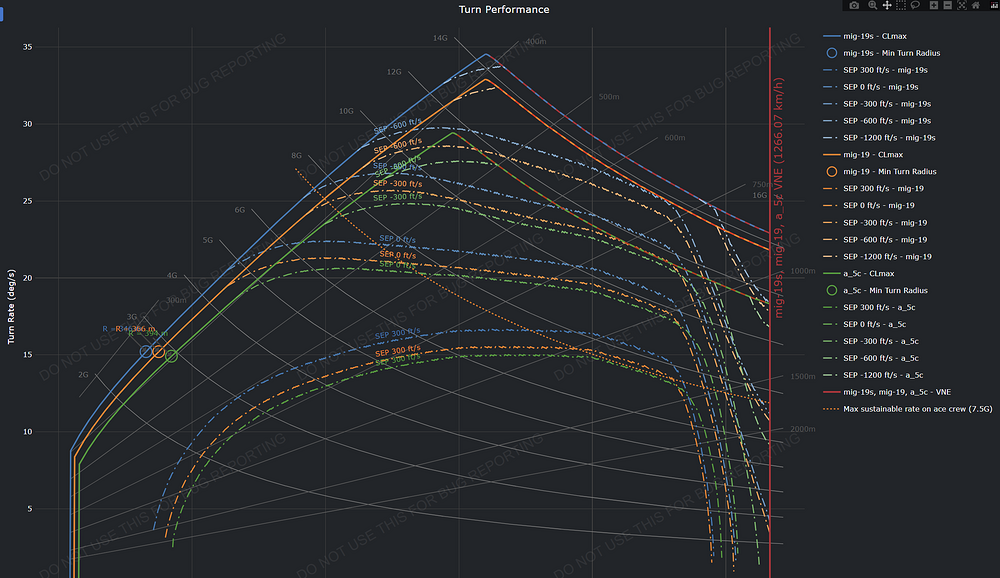Click the Zoom Out minus icon
Viewport: 1000px width, 578px height.
tap(947, 6)
